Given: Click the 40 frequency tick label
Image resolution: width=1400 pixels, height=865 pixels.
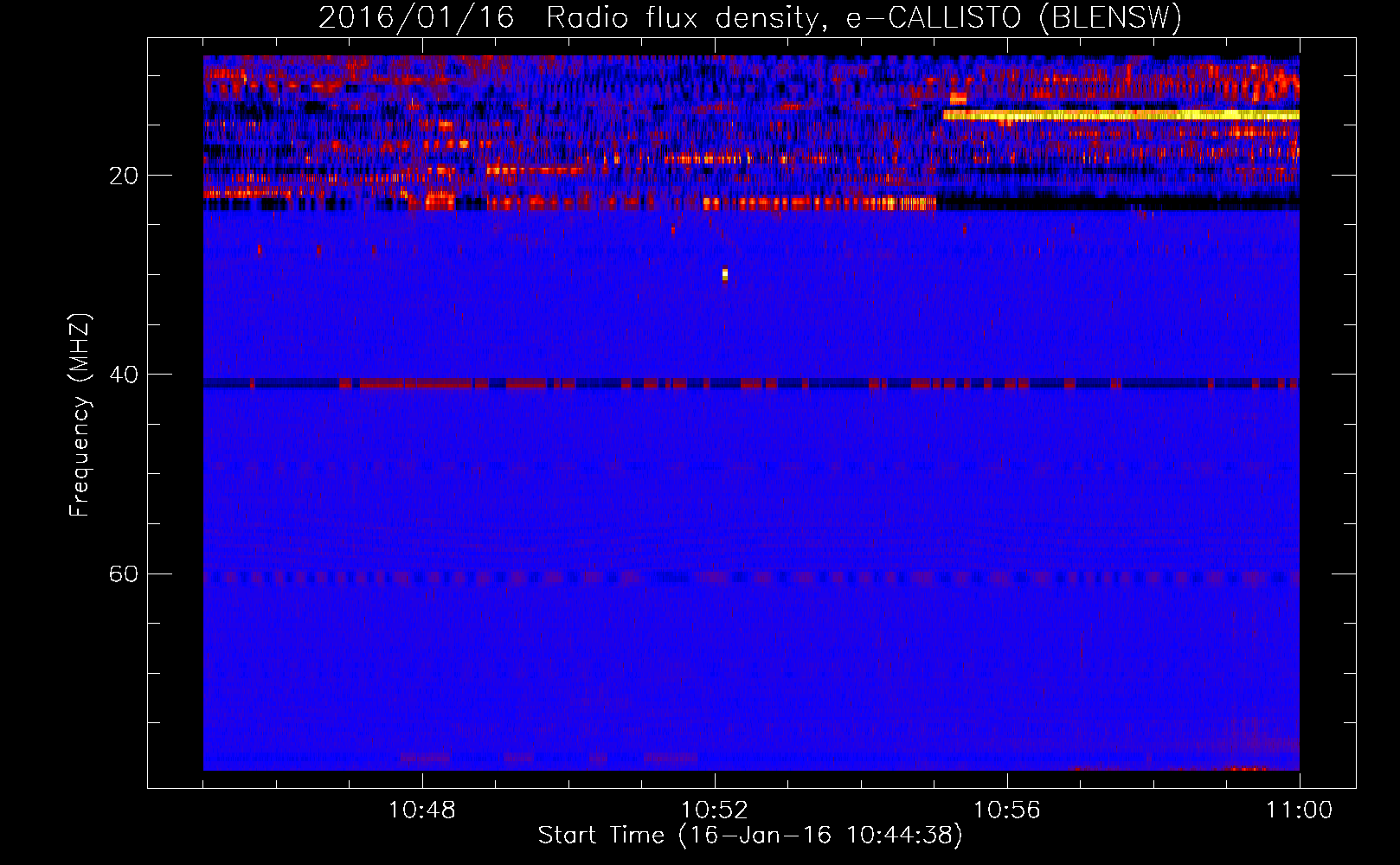Looking at the screenshot, I should [x=124, y=375].
